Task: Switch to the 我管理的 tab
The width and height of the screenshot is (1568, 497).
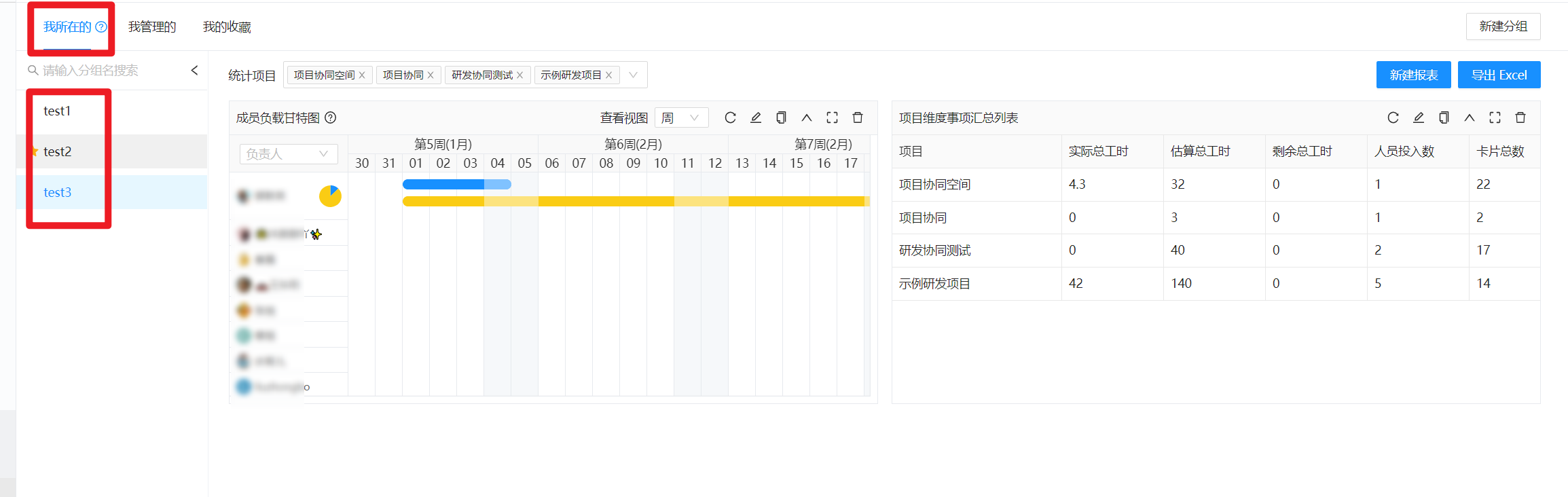Action: pos(152,27)
